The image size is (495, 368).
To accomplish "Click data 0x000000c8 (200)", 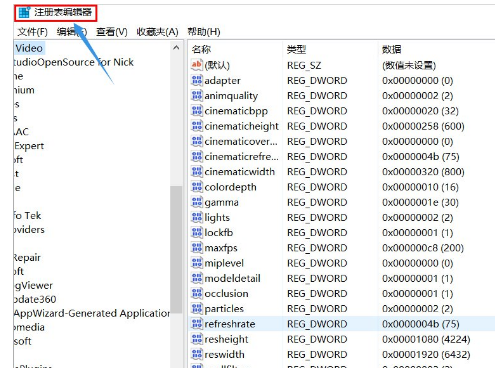I will tap(423, 248).
